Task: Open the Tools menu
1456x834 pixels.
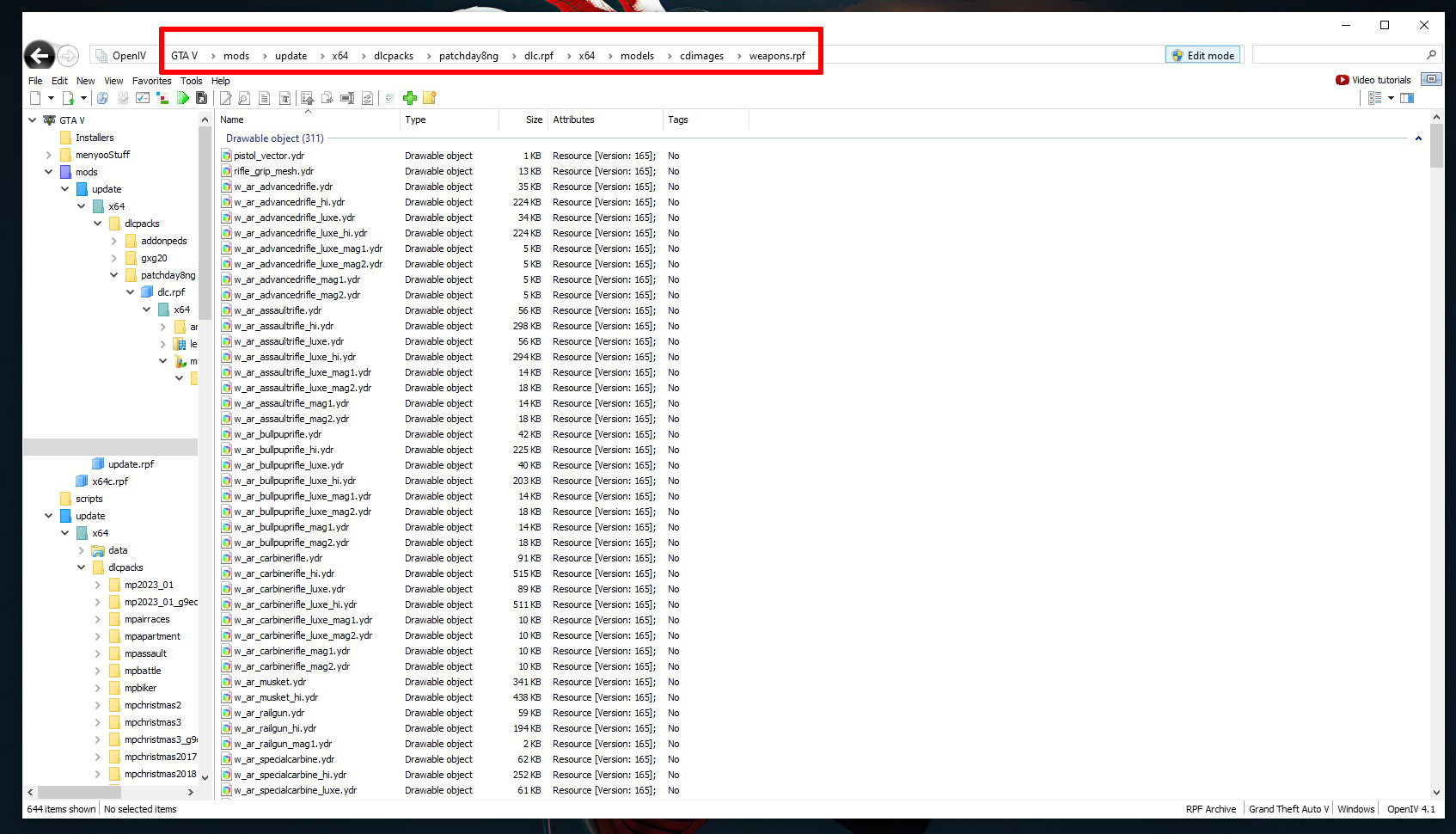Action: coord(191,81)
